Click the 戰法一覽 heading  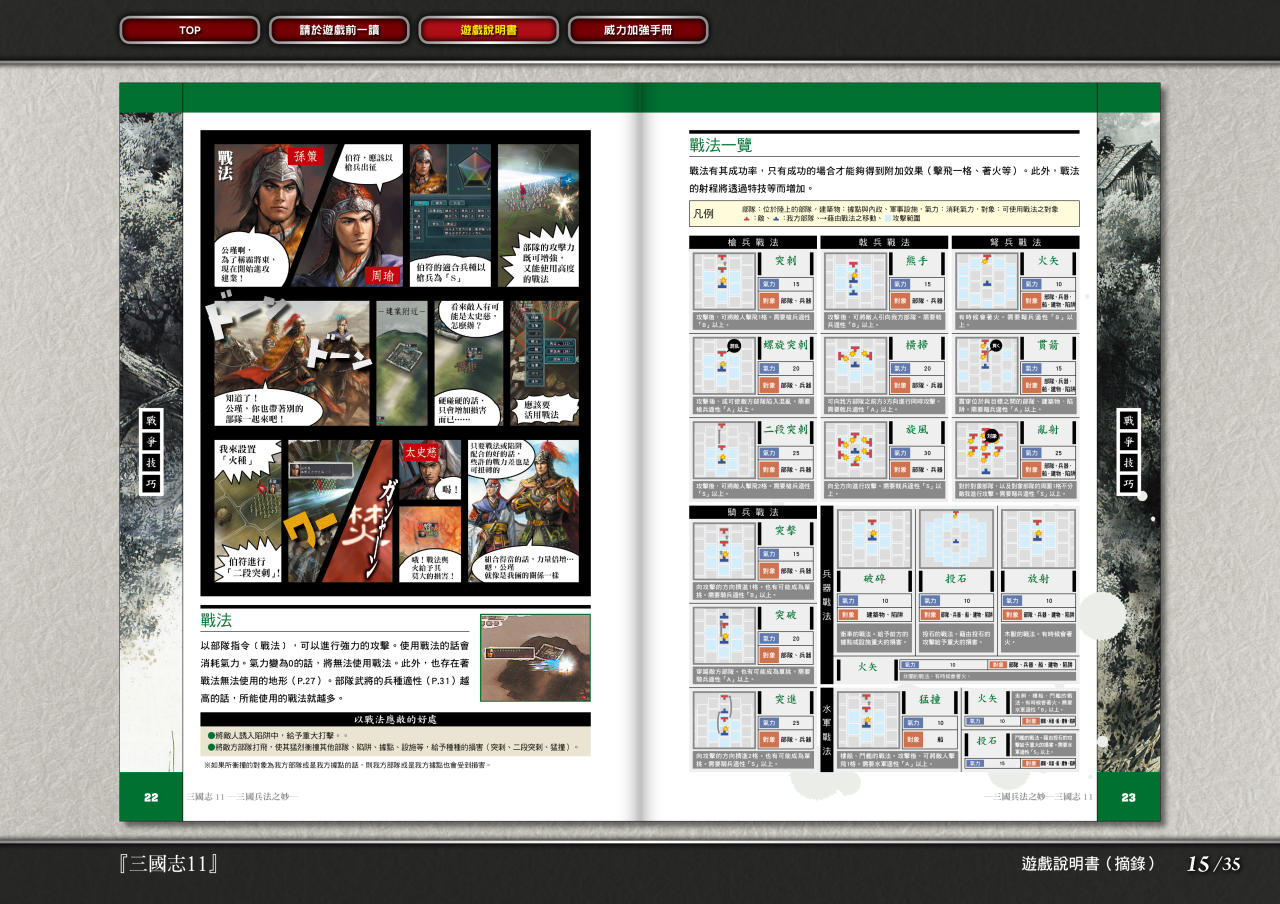click(x=723, y=145)
